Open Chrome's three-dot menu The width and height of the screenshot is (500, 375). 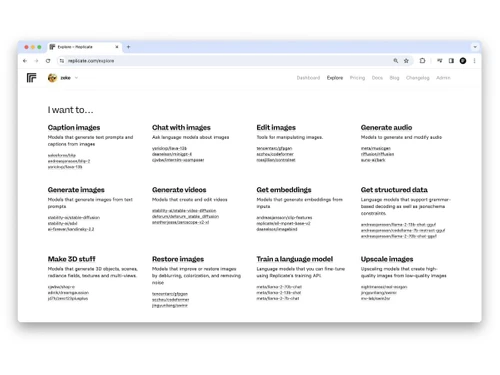point(474,61)
